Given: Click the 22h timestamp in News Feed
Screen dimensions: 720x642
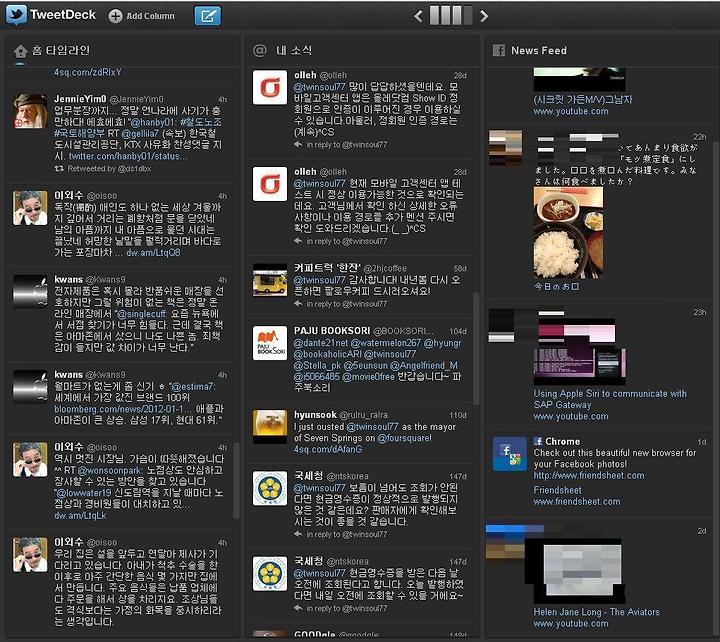Looking at the screenshot, I should click(x=700, y=137).
